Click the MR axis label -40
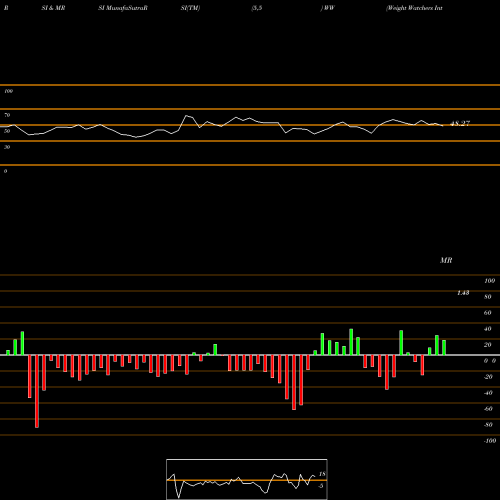This screenshot has width=500, height=500. (488, 393)
